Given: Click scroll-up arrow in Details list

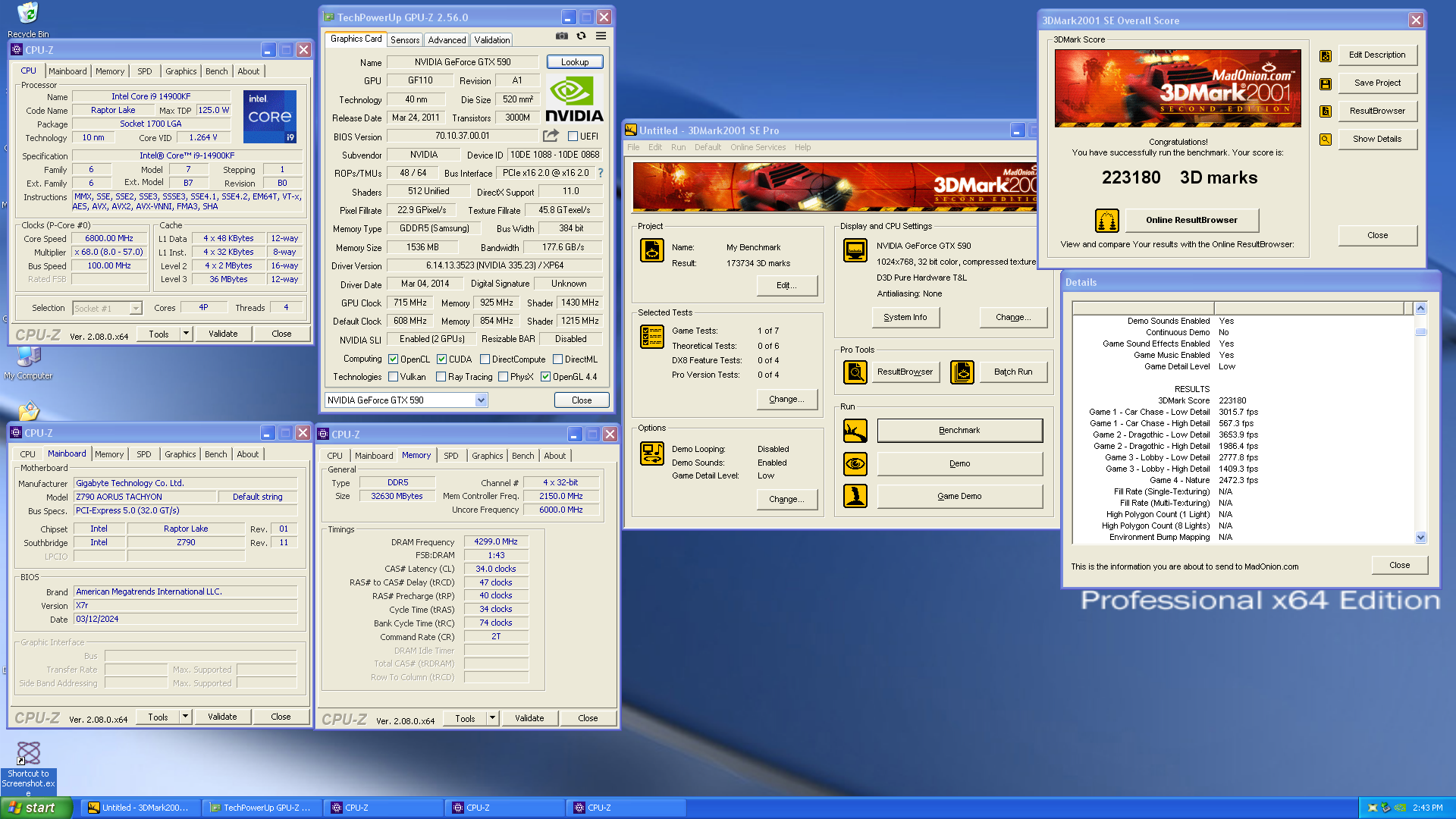Looking at the screenshot, I should pyautogui.click(x=1420, y=309).
